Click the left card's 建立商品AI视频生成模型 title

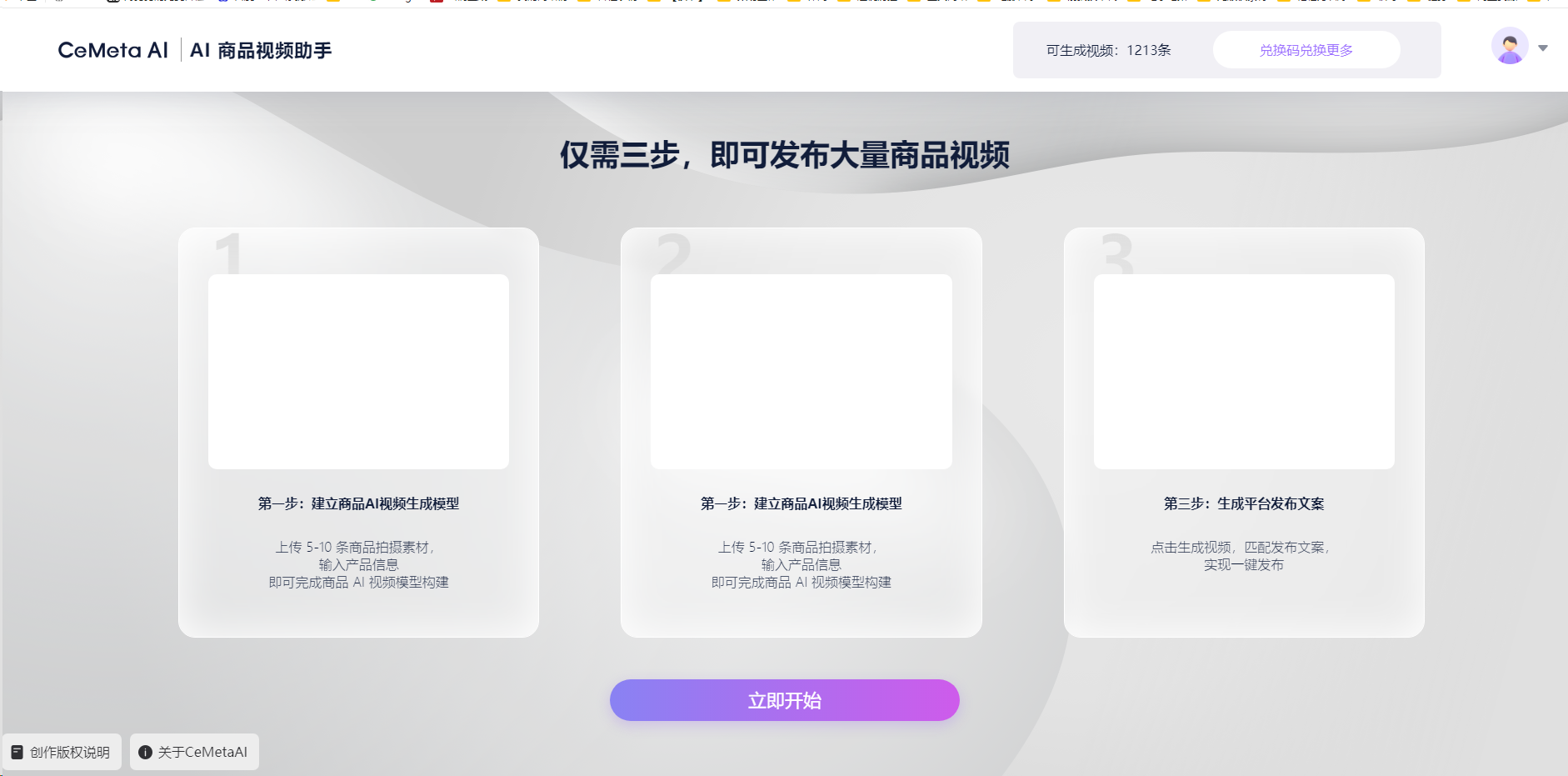358,503
